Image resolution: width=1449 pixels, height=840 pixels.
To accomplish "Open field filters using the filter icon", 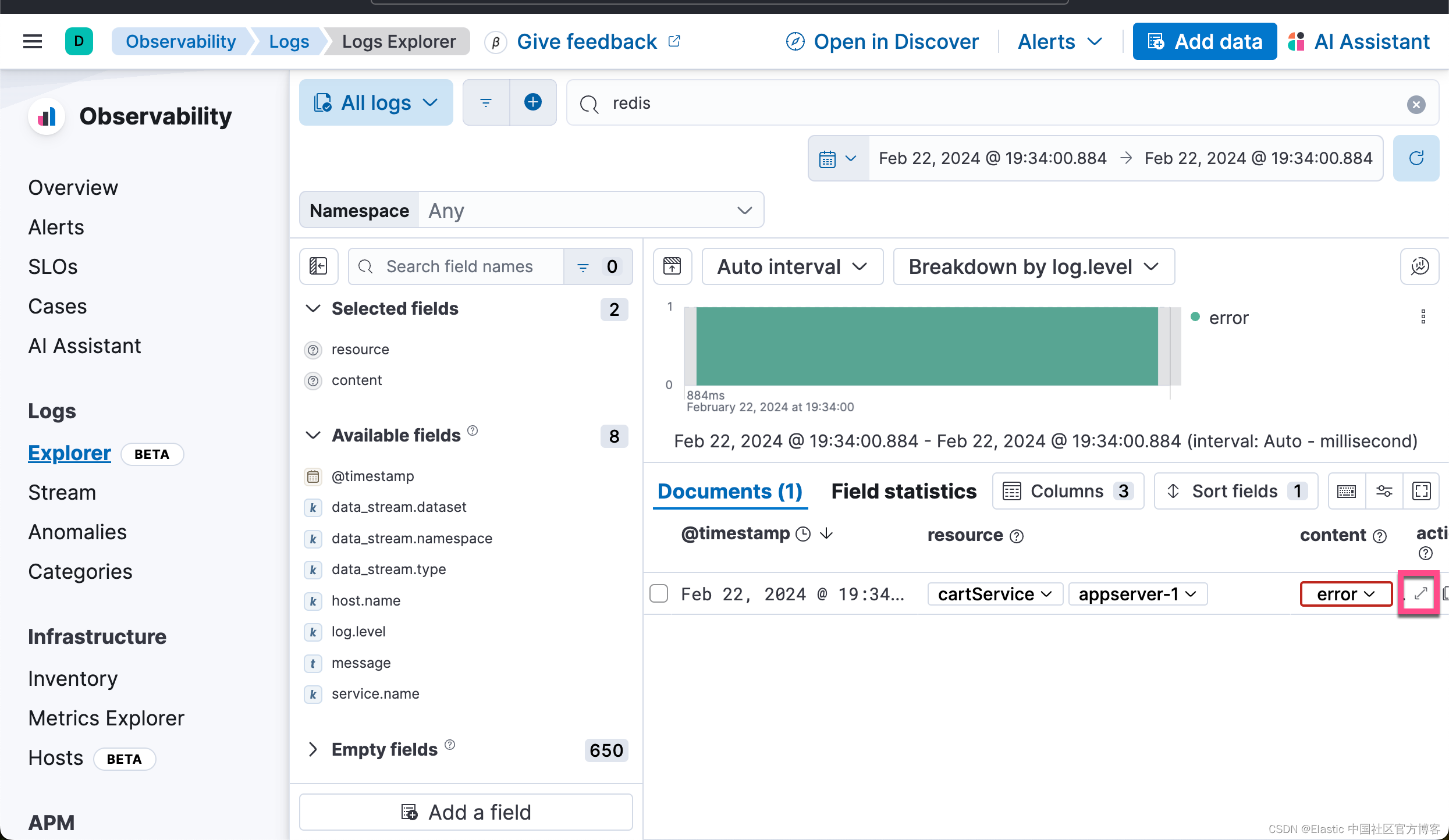I will point(583,266).
